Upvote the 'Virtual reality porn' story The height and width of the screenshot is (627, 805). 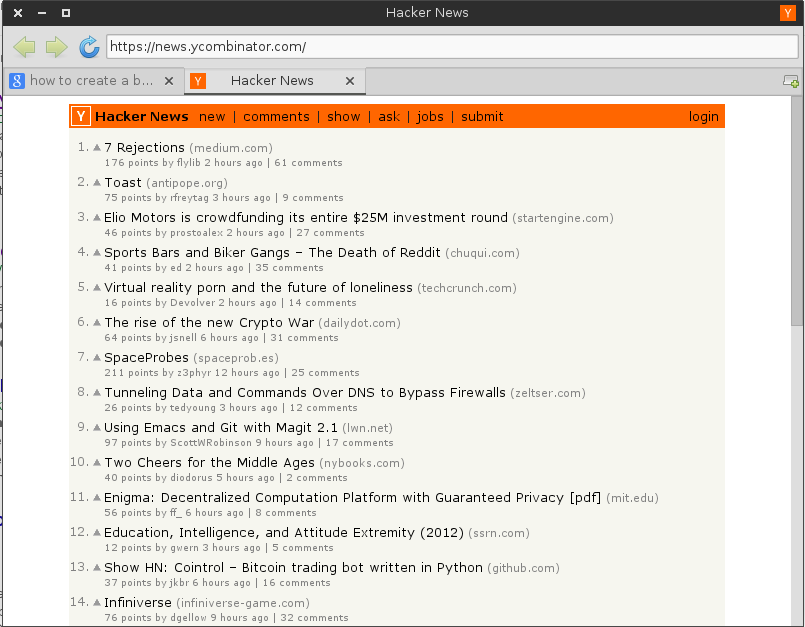97,288
